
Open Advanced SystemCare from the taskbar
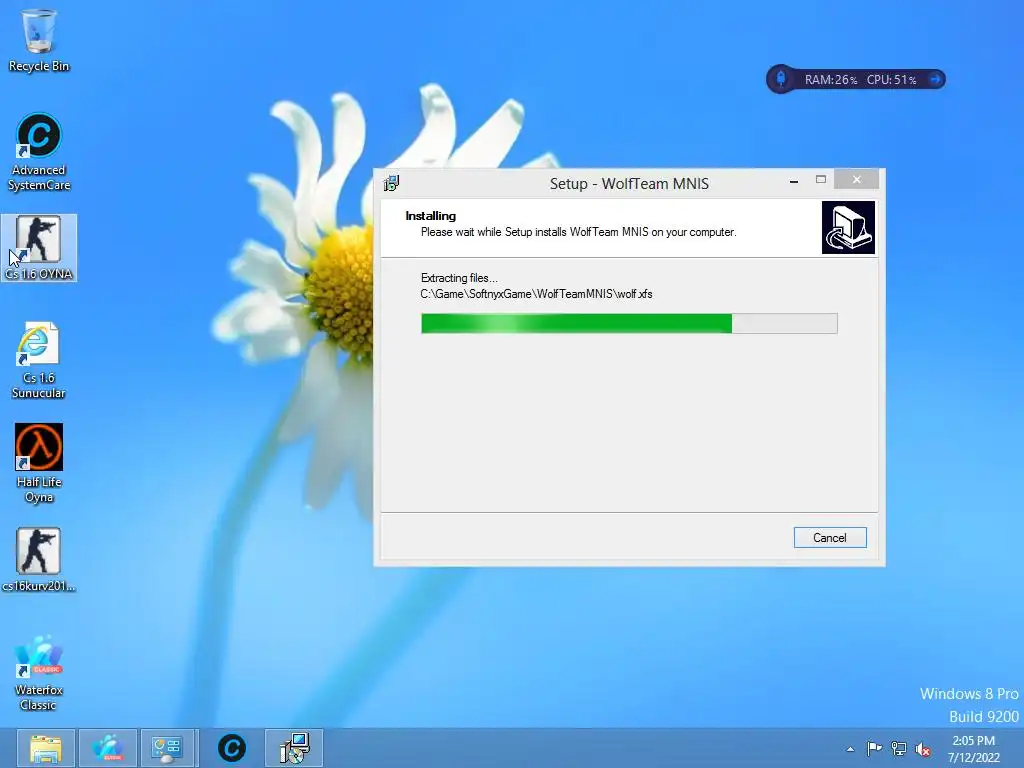point(232,748)
